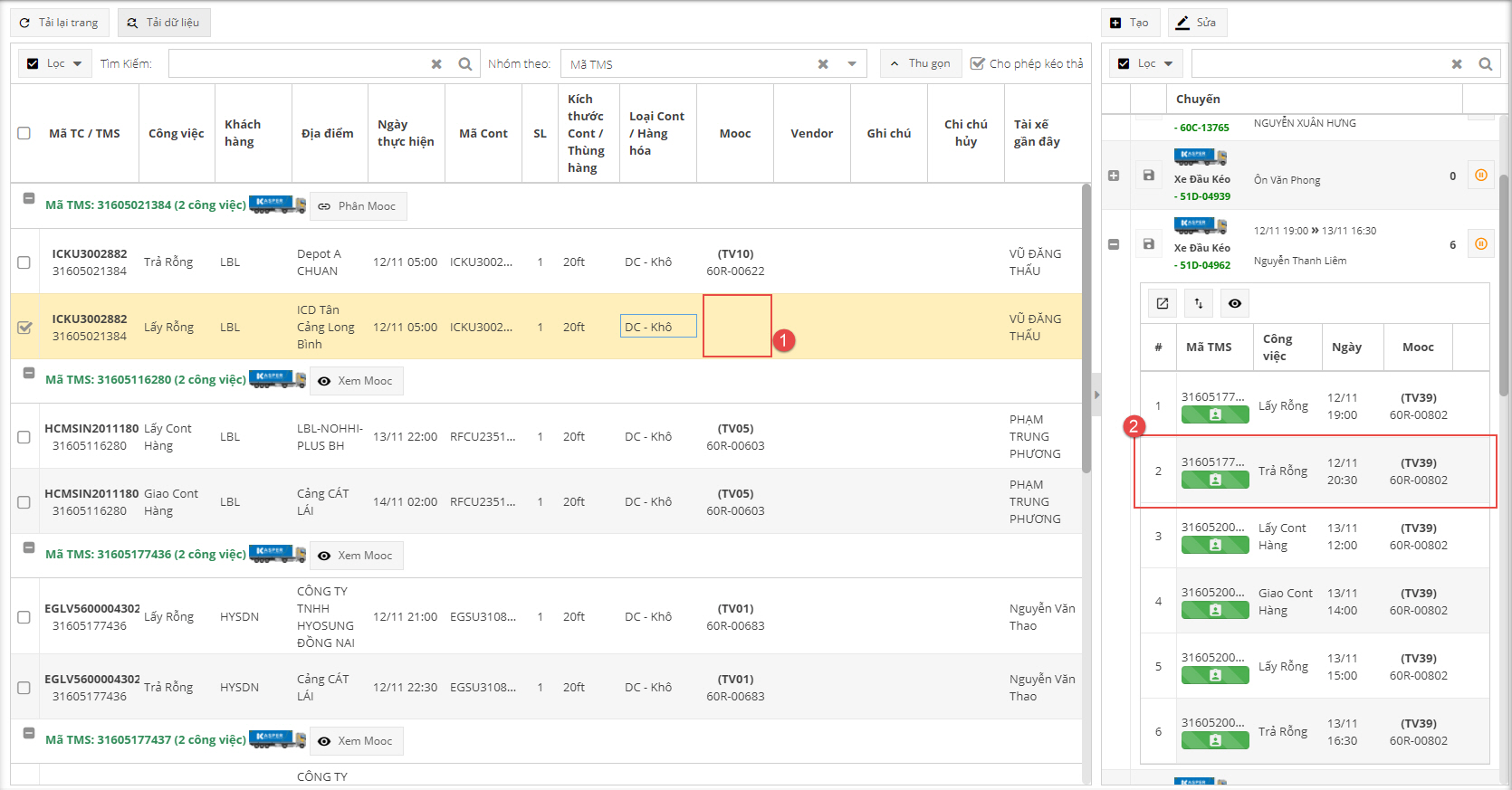Screen dimensions: 1512x790
Task: Expand the truck 51D-04939 trip row
Action: pyautogui.click(x=1114, y=176)
